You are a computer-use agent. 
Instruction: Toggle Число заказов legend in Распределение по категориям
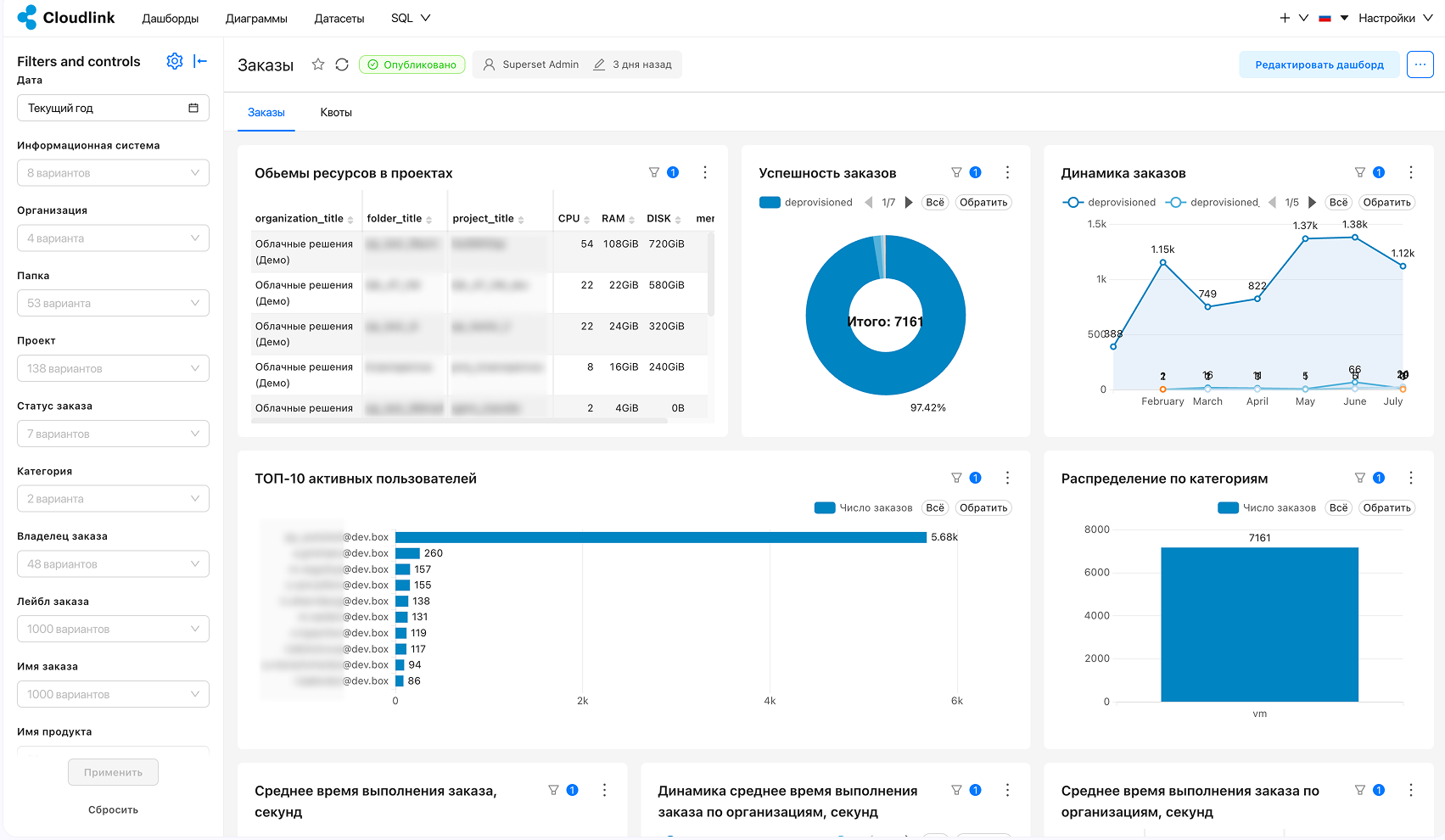click(1267, 507)
